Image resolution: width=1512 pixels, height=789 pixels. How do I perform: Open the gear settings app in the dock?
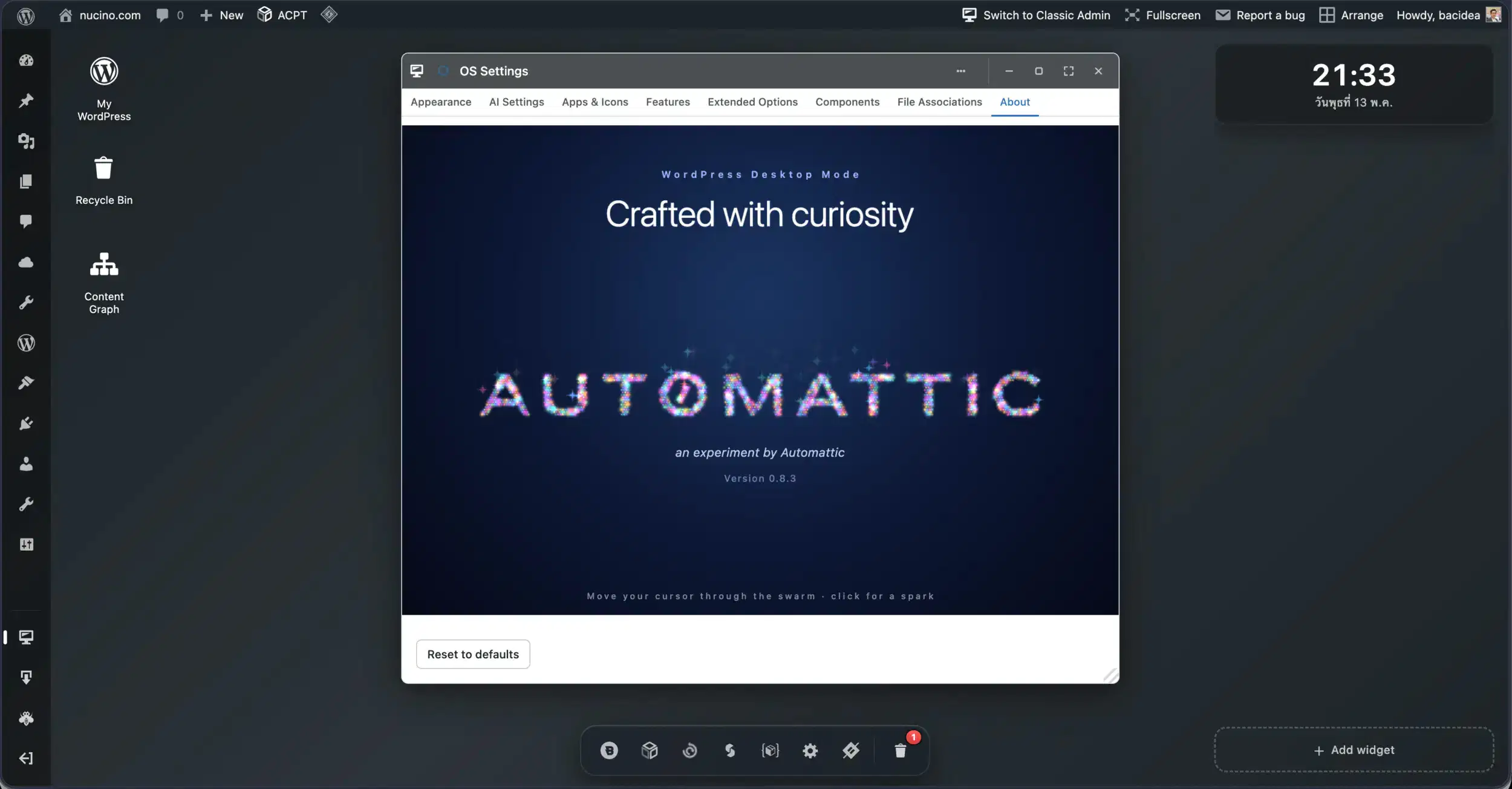(810, 750)
